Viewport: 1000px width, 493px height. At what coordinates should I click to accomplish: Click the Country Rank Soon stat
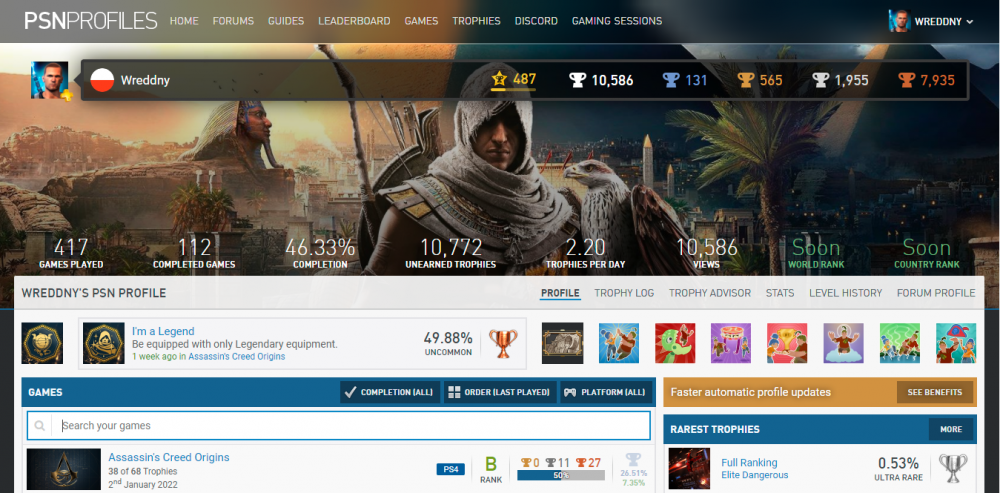coord(927,253)
